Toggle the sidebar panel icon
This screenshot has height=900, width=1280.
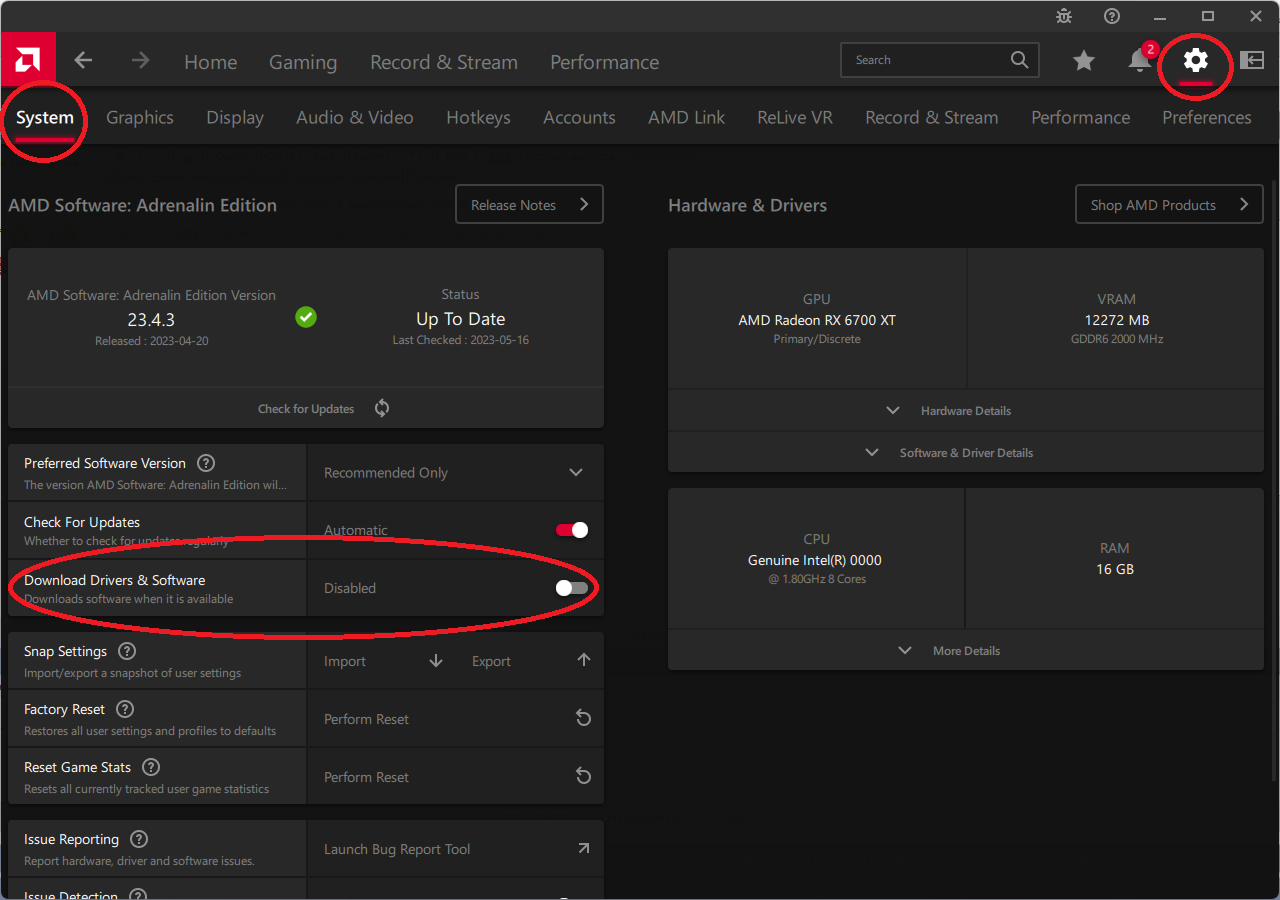[1252, 61]
